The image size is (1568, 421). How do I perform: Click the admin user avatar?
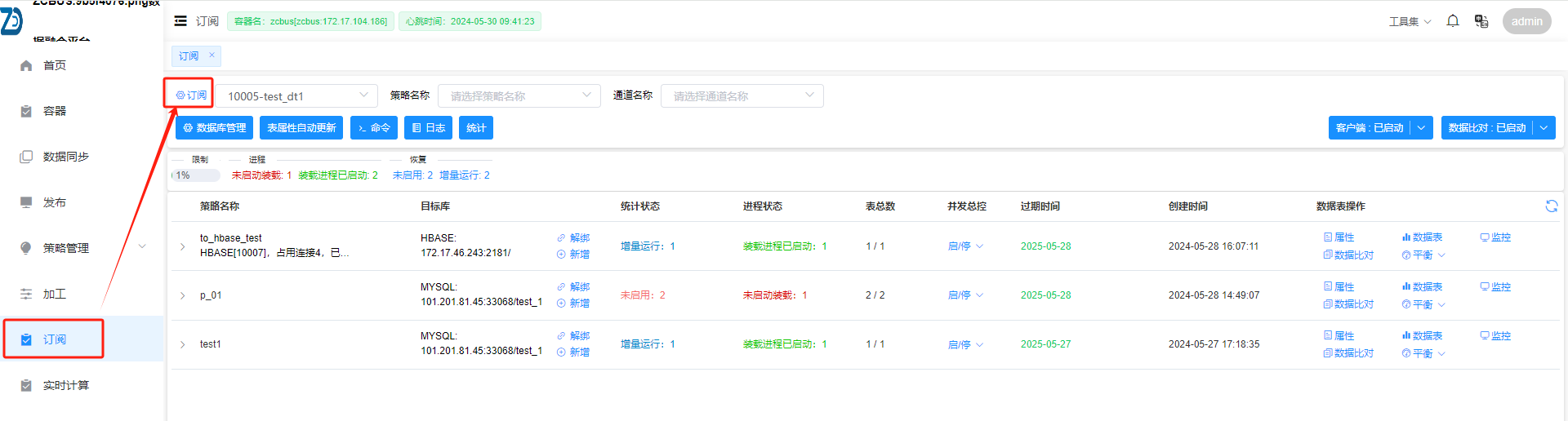(1526, 21)
